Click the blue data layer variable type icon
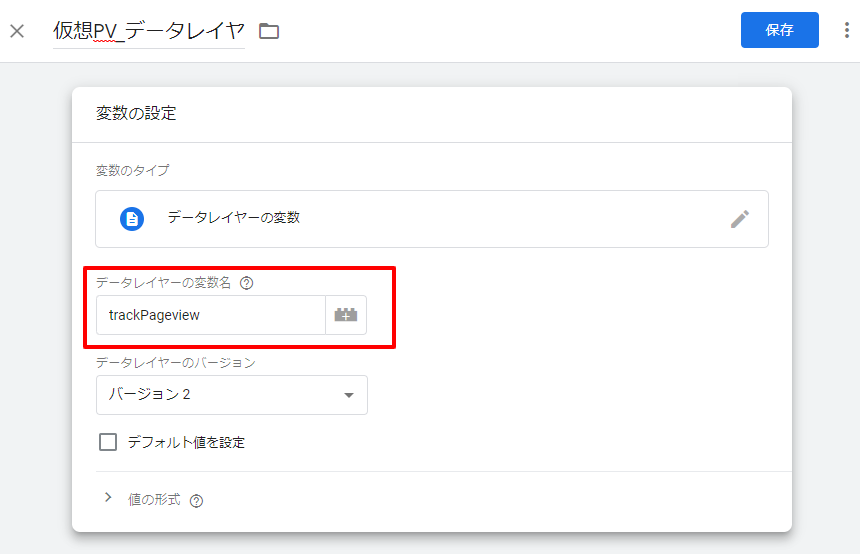The height and width of the screenshot is (554, 860). [132, 219]
